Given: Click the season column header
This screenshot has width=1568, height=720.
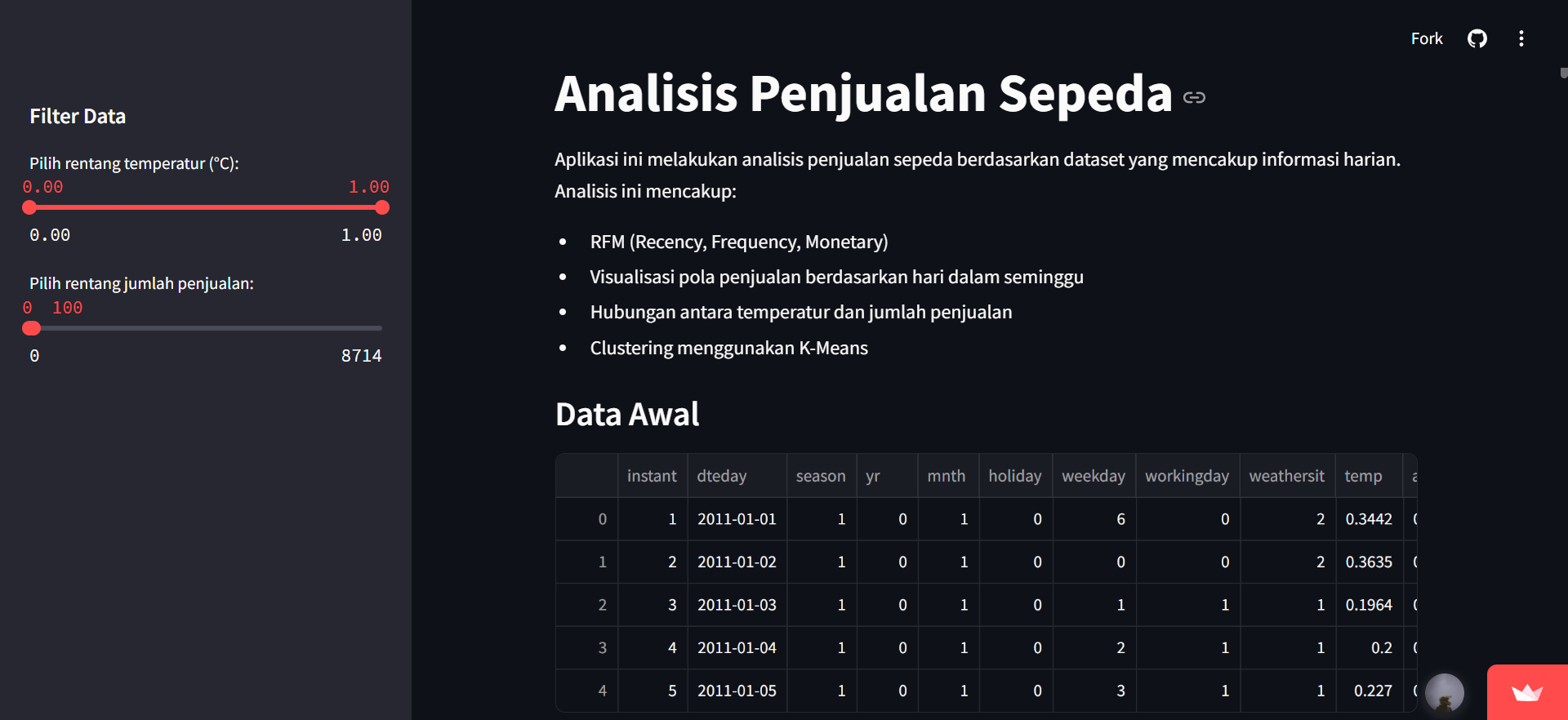Looking at the screenshot, I should 821,476.
